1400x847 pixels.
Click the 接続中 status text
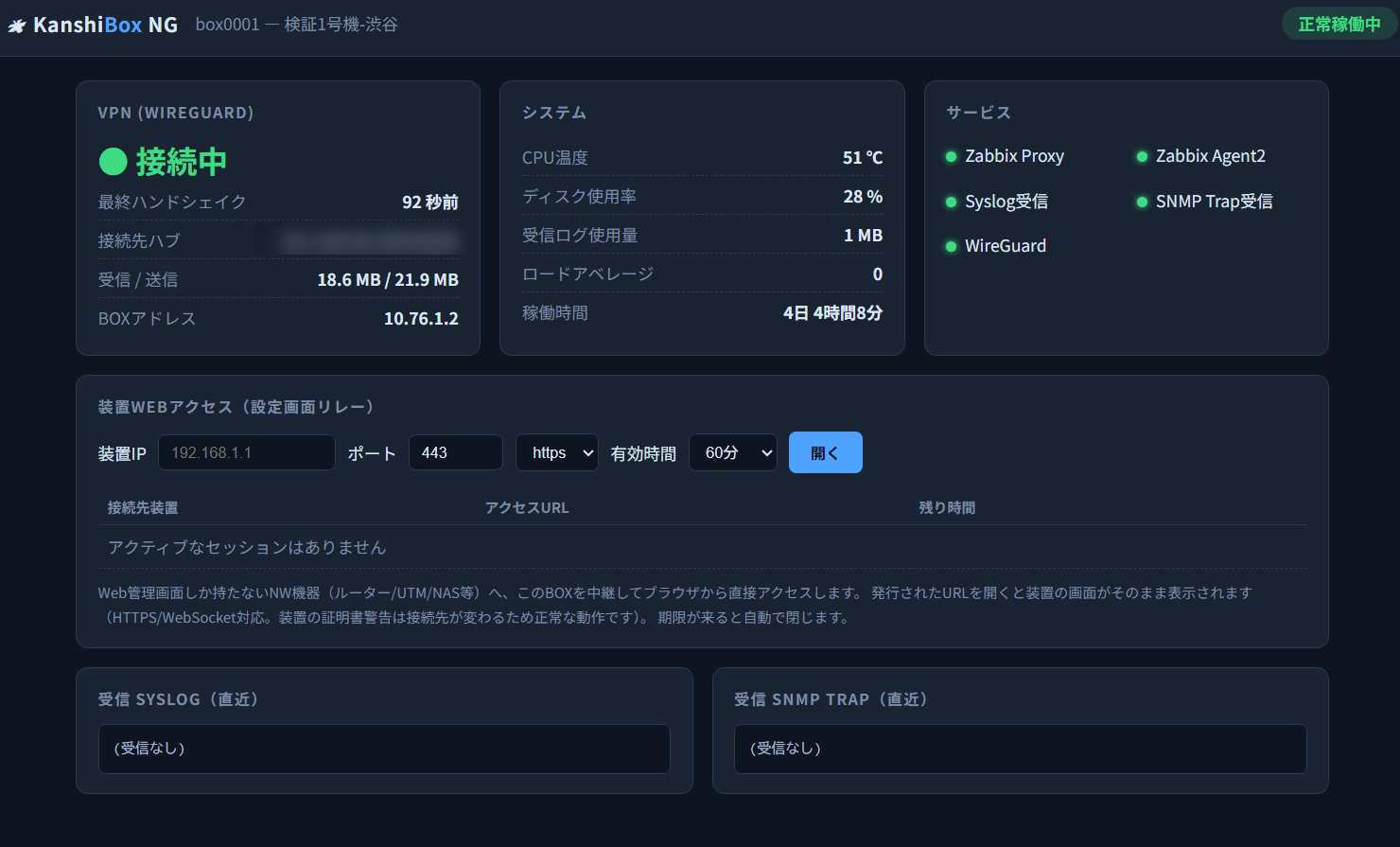tap(182, 162)
